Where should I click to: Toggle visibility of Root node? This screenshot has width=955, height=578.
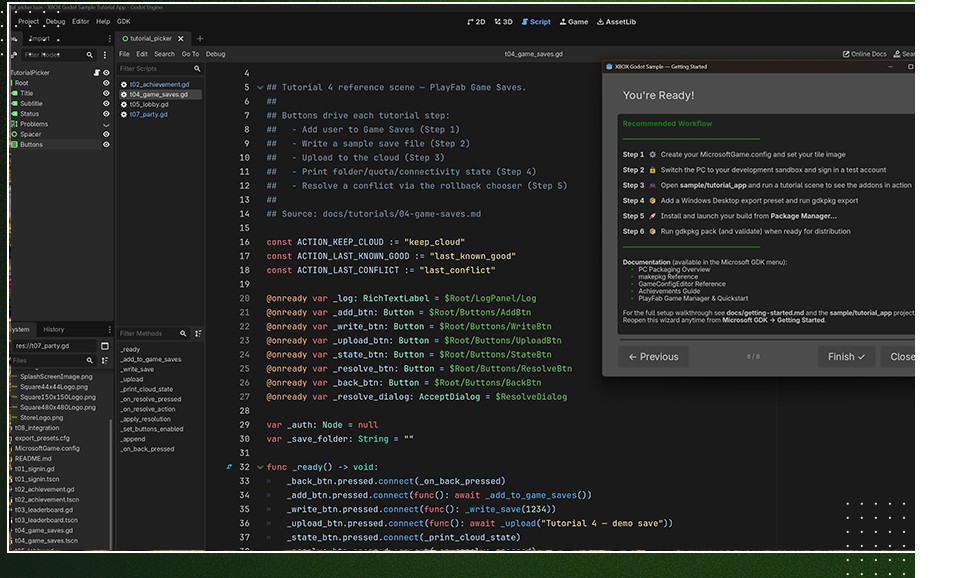106,83
